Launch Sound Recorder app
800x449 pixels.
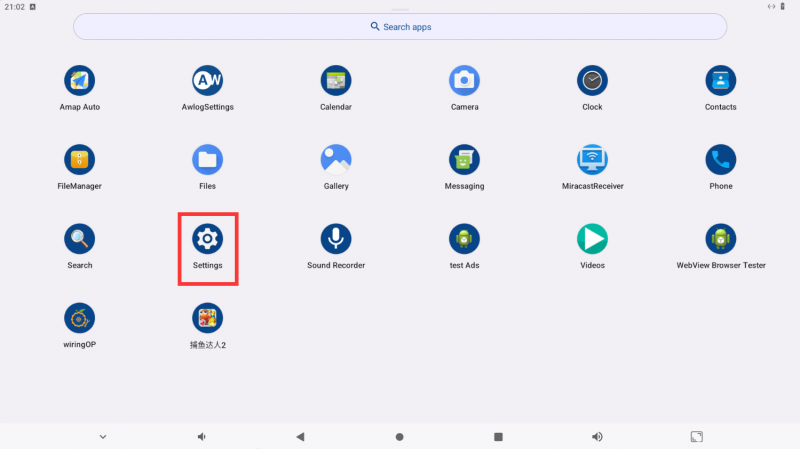pyautogui.click(x=336, y=239)
